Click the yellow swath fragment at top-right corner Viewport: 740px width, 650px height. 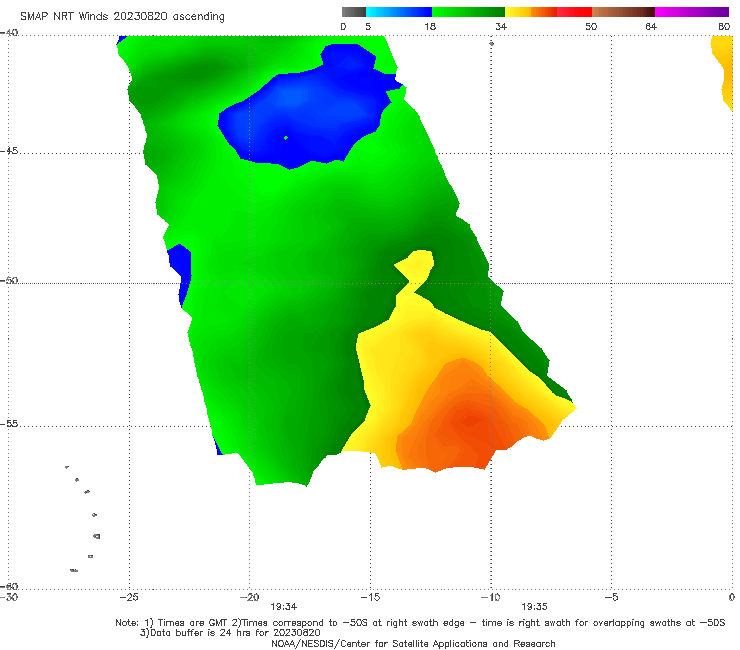tap(723, 73)
